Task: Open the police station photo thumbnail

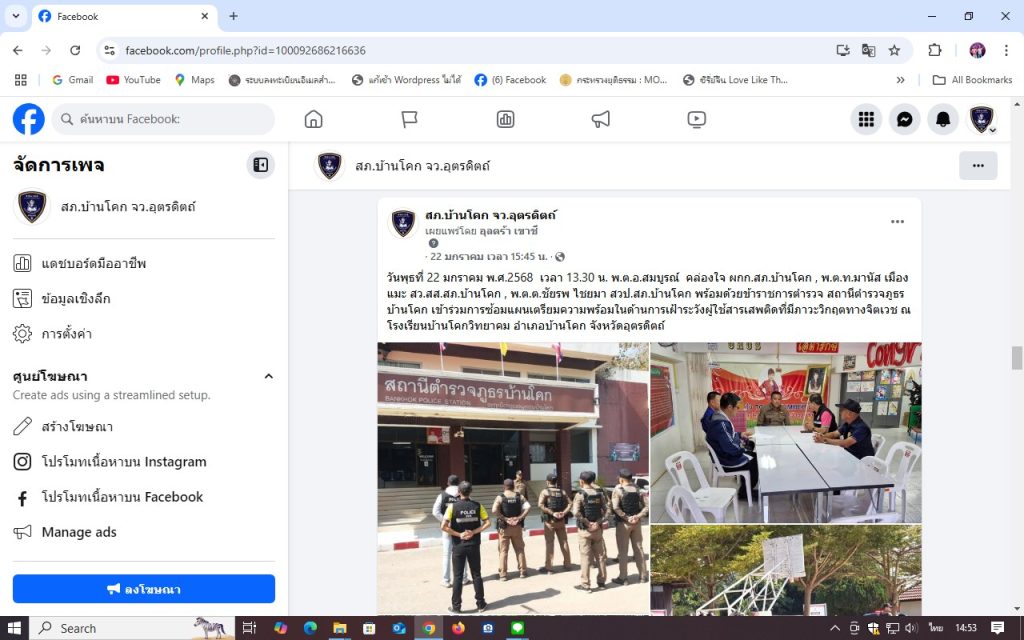Action: pyautogui.click(x=512, y=477)
